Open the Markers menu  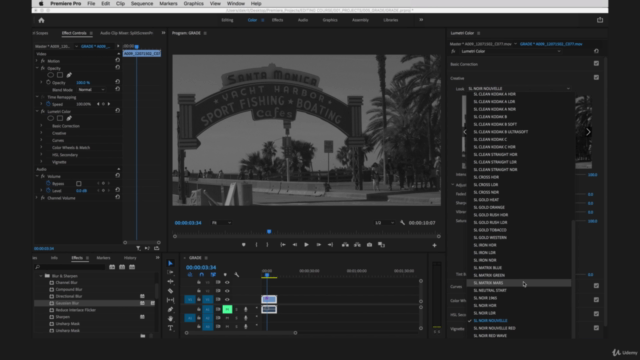pos(168,4)
